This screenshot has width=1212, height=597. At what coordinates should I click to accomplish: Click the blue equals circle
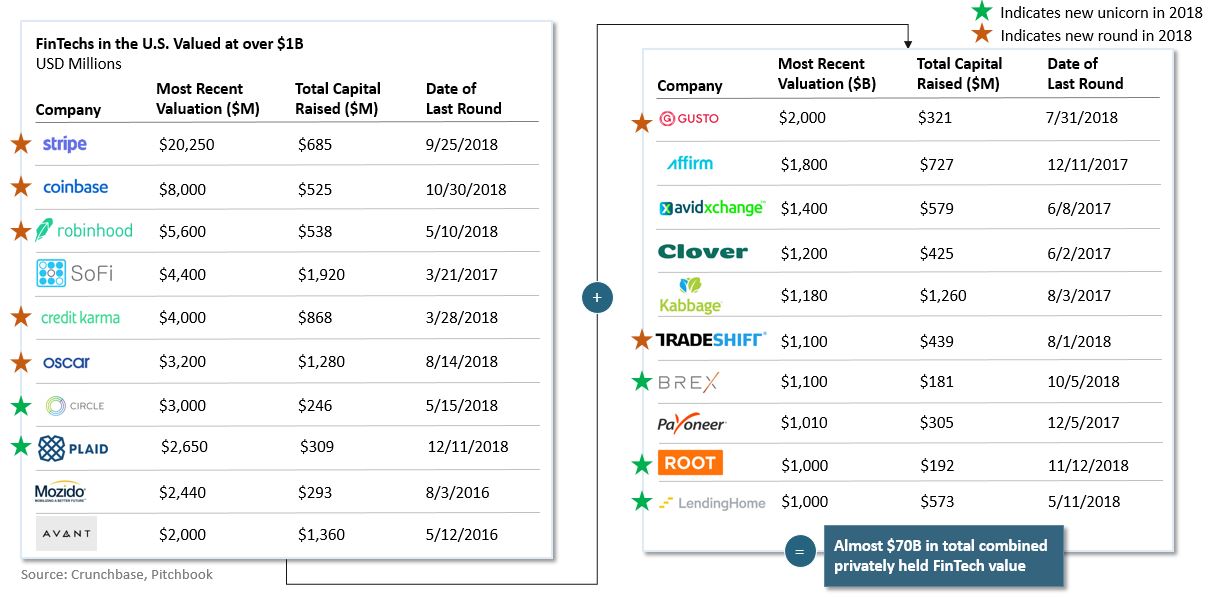[800, 552]
